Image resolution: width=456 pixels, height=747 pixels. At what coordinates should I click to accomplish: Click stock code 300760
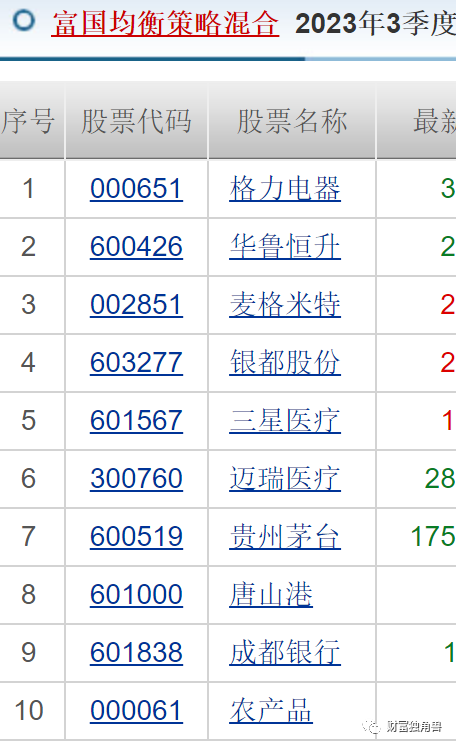pos(137,478)
